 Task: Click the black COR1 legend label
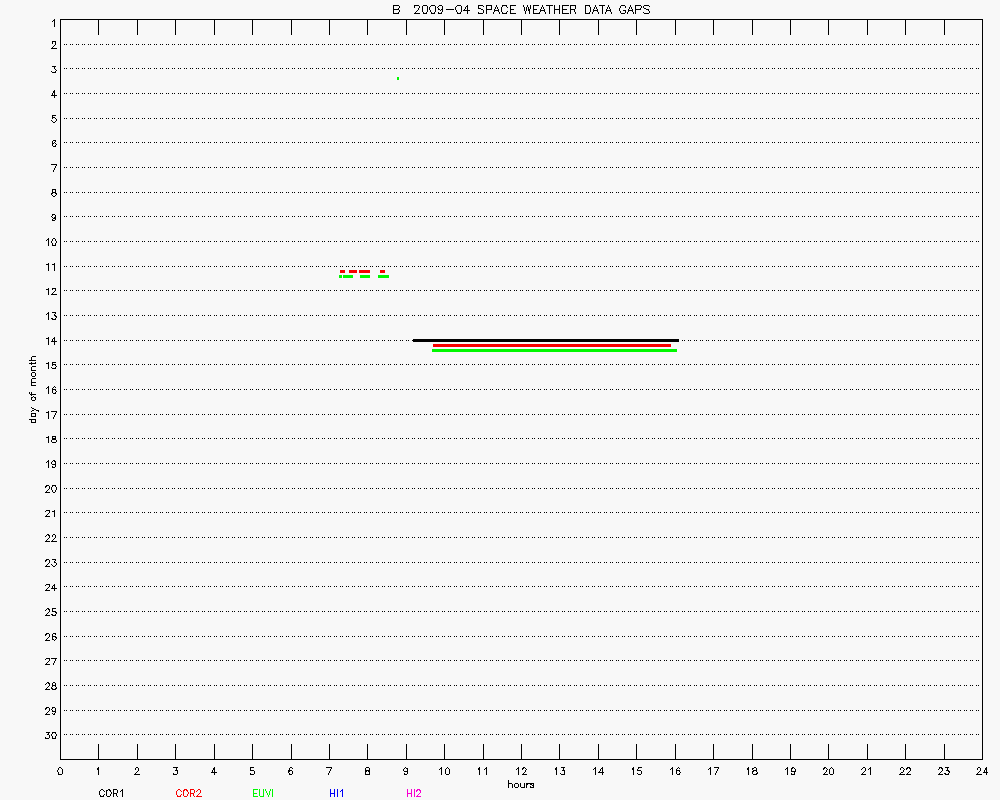(x=111, y=793)
